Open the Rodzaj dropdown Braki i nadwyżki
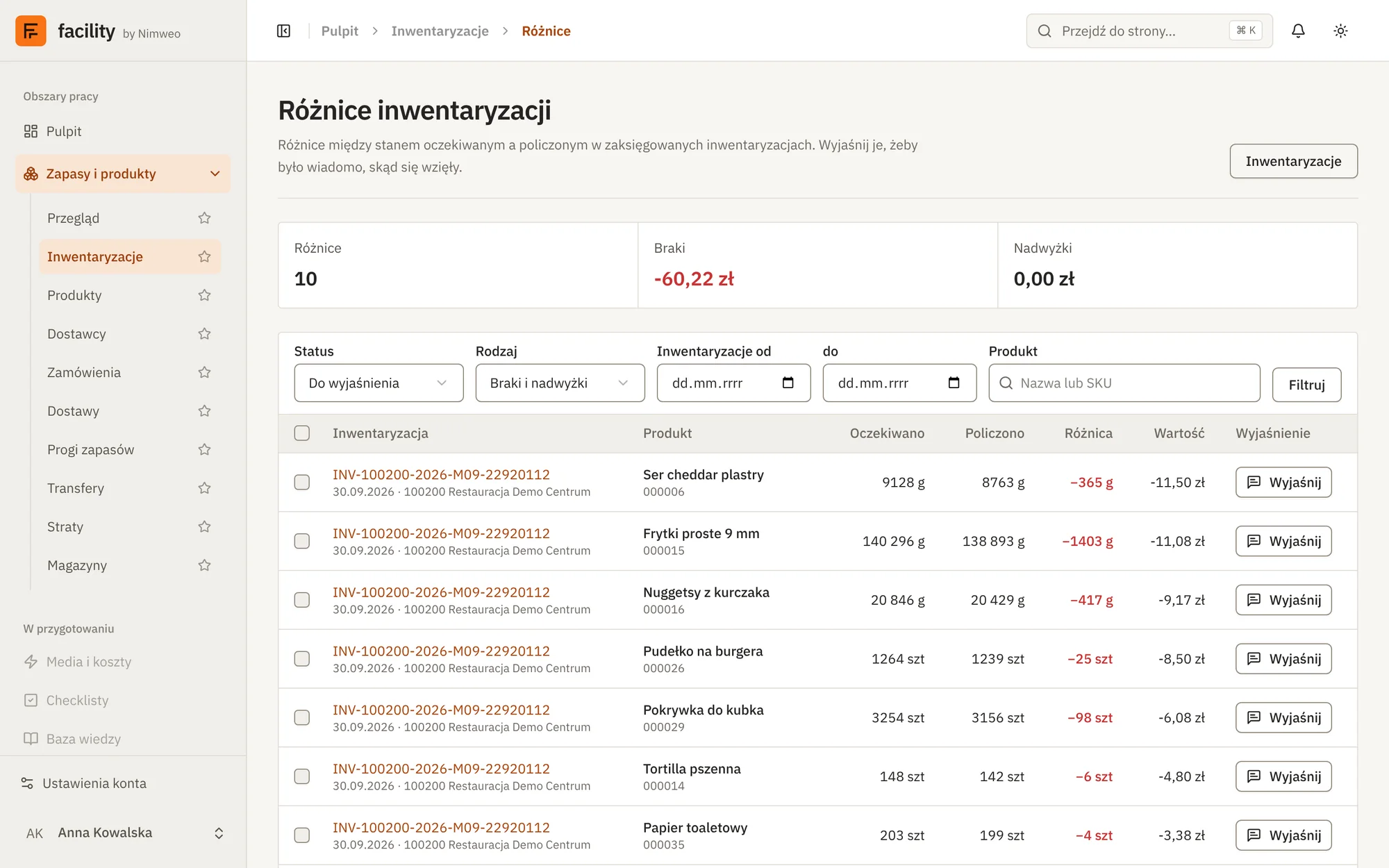 560,383
